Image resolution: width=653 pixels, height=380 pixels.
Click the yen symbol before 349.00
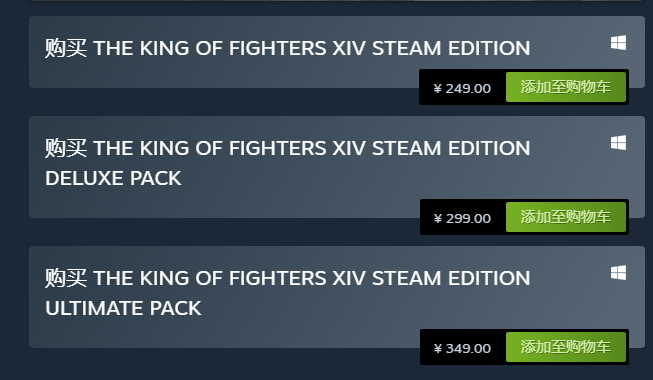[437, 348]
